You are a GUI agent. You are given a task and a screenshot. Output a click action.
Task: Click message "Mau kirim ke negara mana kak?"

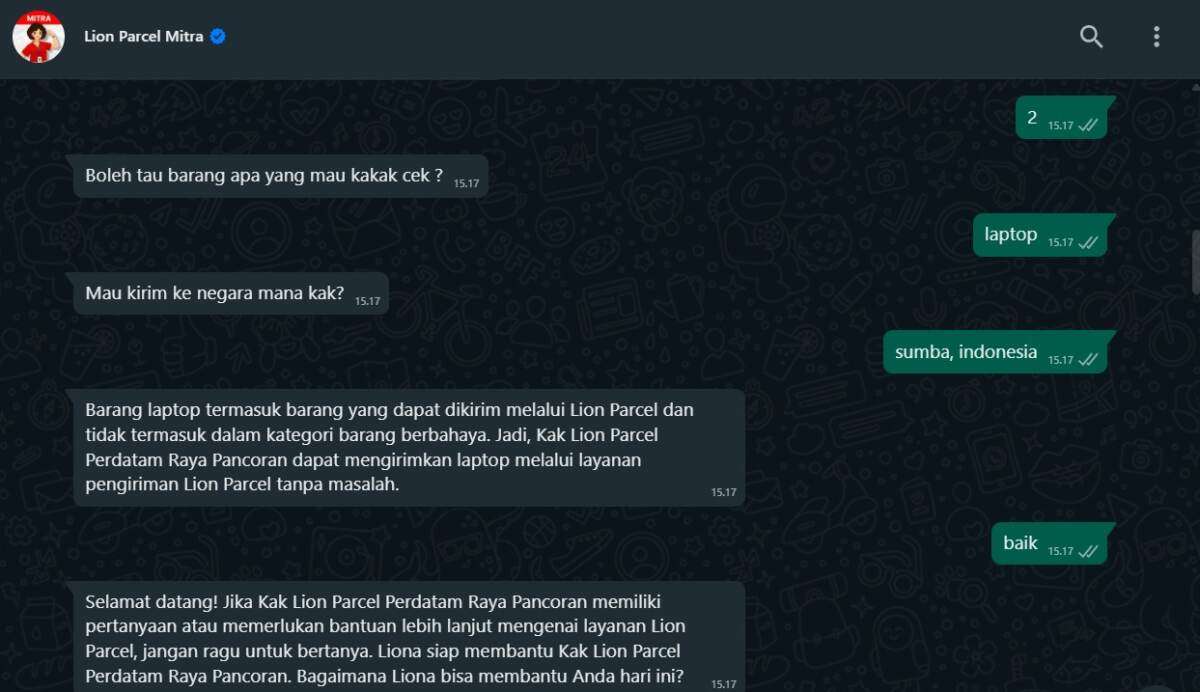(231, 294)
